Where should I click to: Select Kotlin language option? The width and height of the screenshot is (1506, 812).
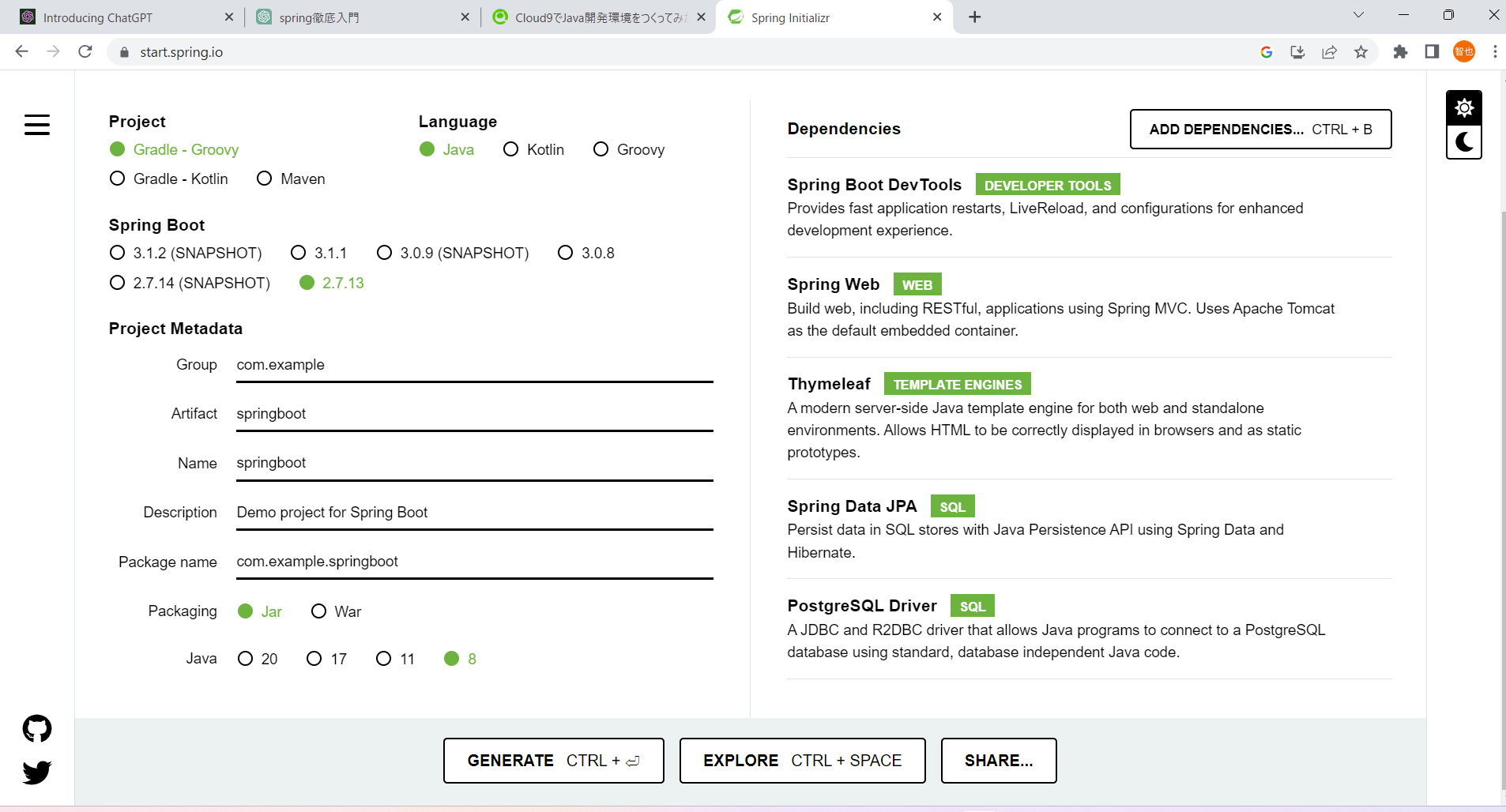533,149
